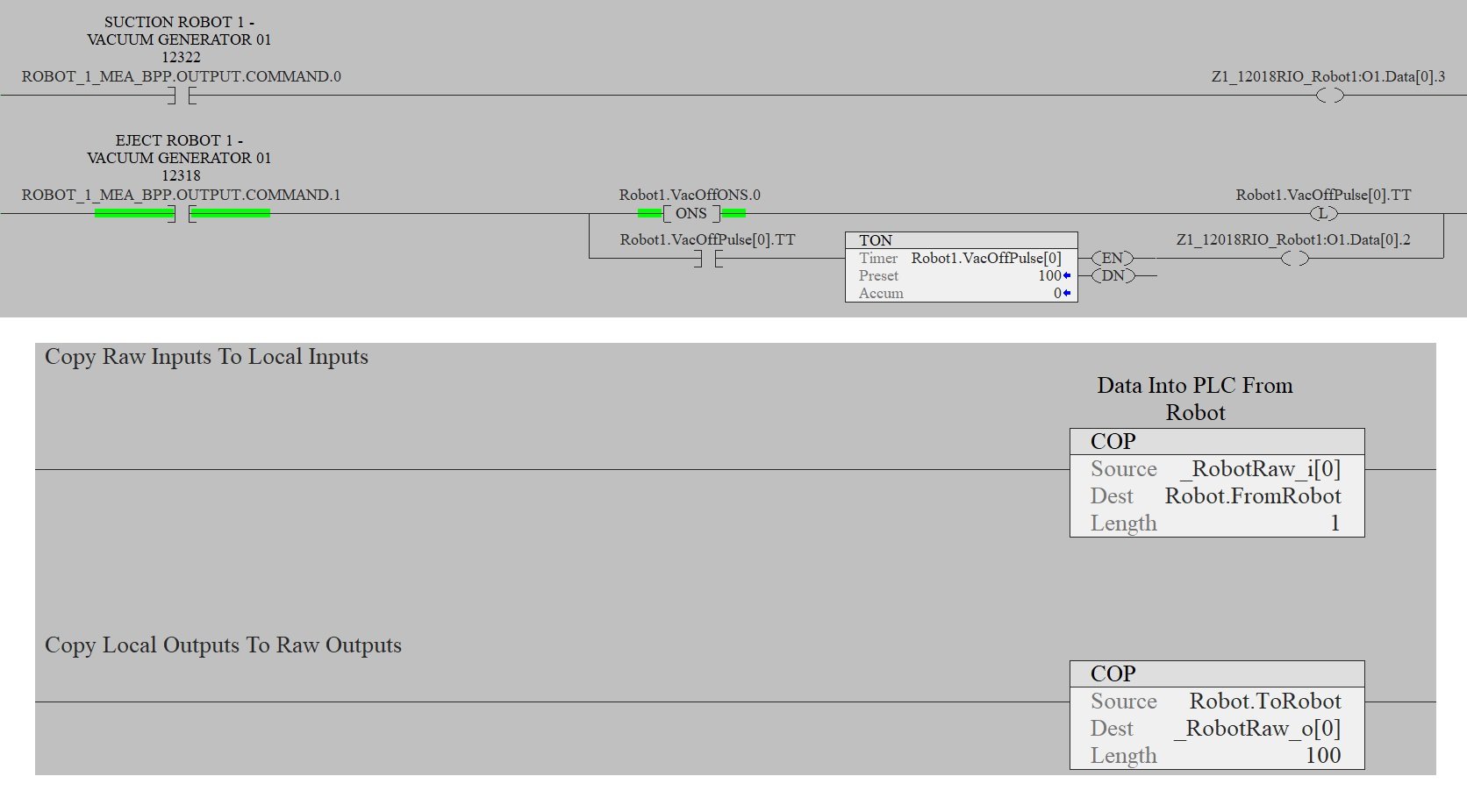Click the Robot.ToRobot source operand
Image resolution: width=1467 pixels, height=812 pixels.
[1264, 701]
